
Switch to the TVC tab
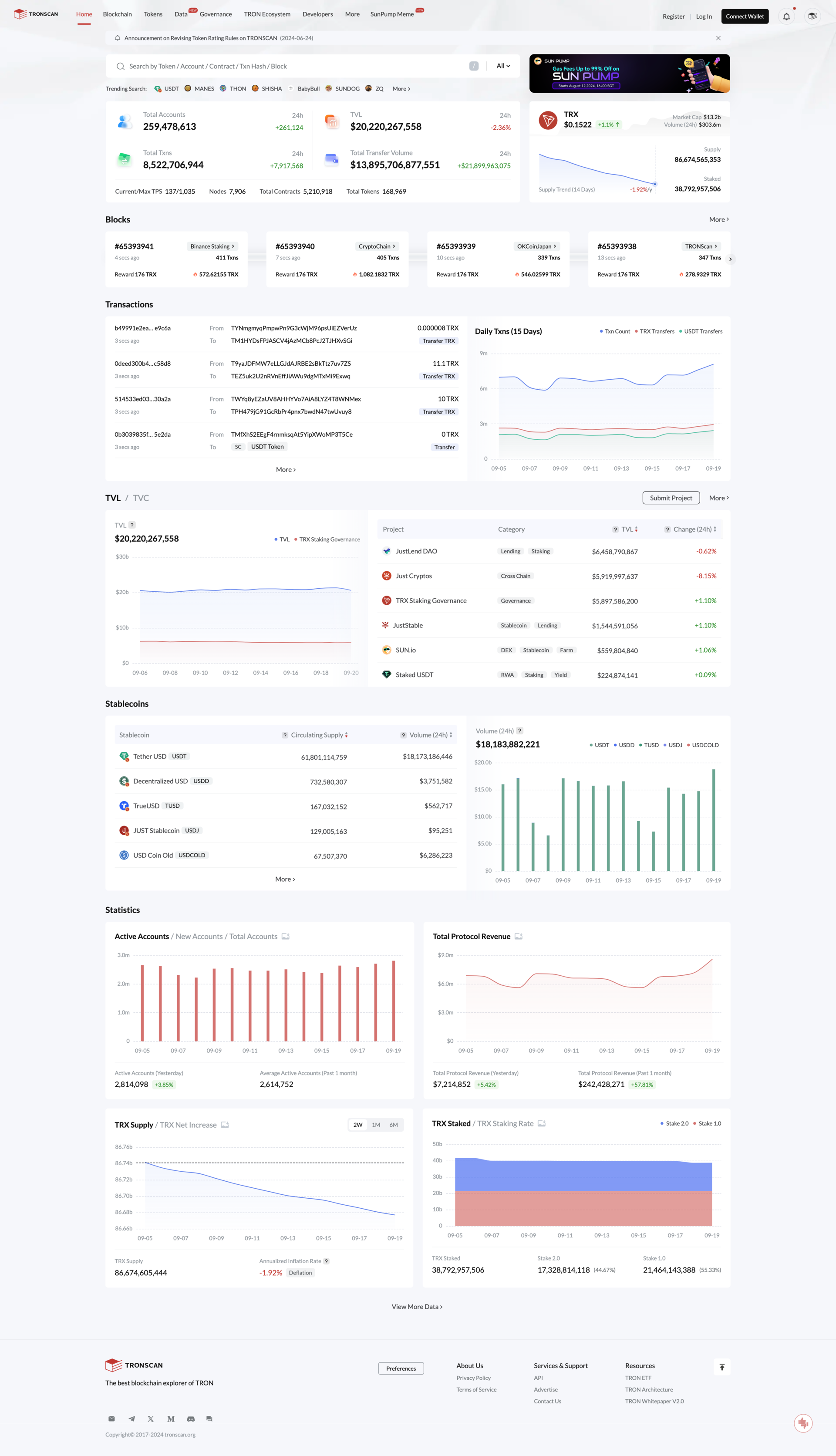141,498
